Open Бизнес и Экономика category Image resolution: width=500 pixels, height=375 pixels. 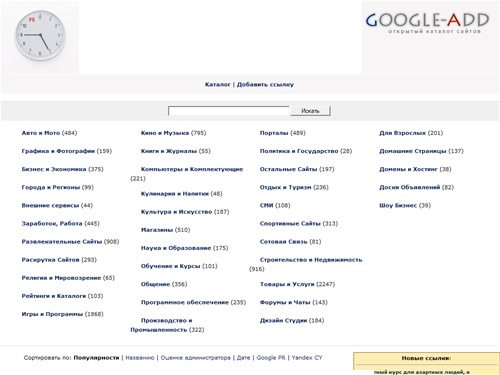[x=54, y=169]
